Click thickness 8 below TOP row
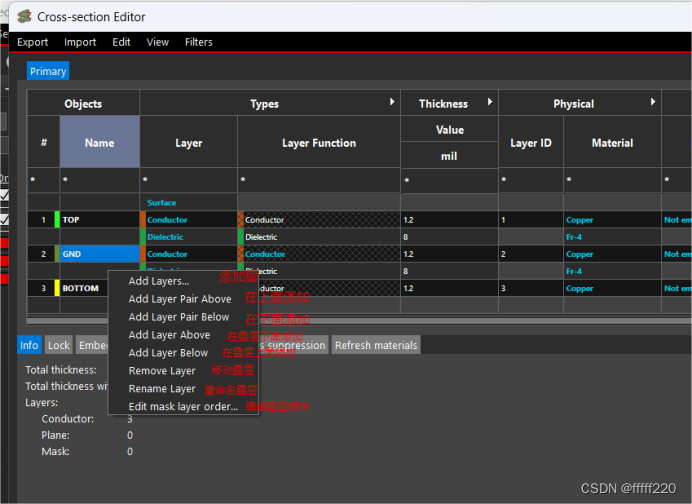This screenshot has width=692, height=504. 449,237
